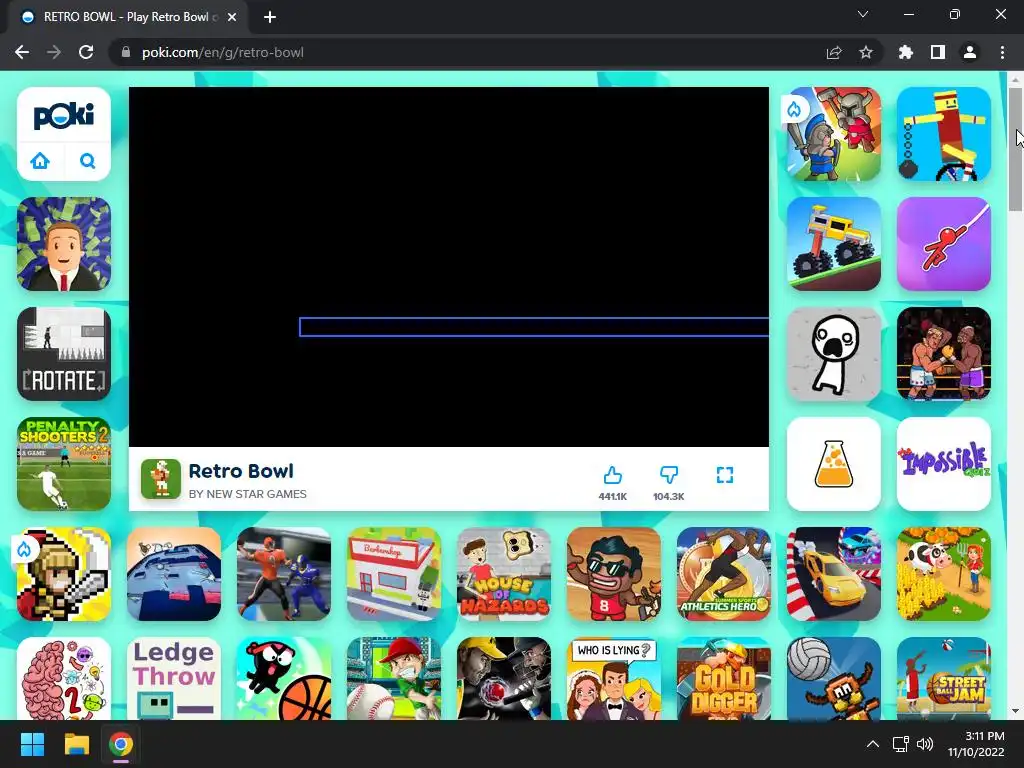1024x768 pixels.
Task: Open the orange flask game thumbnail
Action: tap(834, 464)
